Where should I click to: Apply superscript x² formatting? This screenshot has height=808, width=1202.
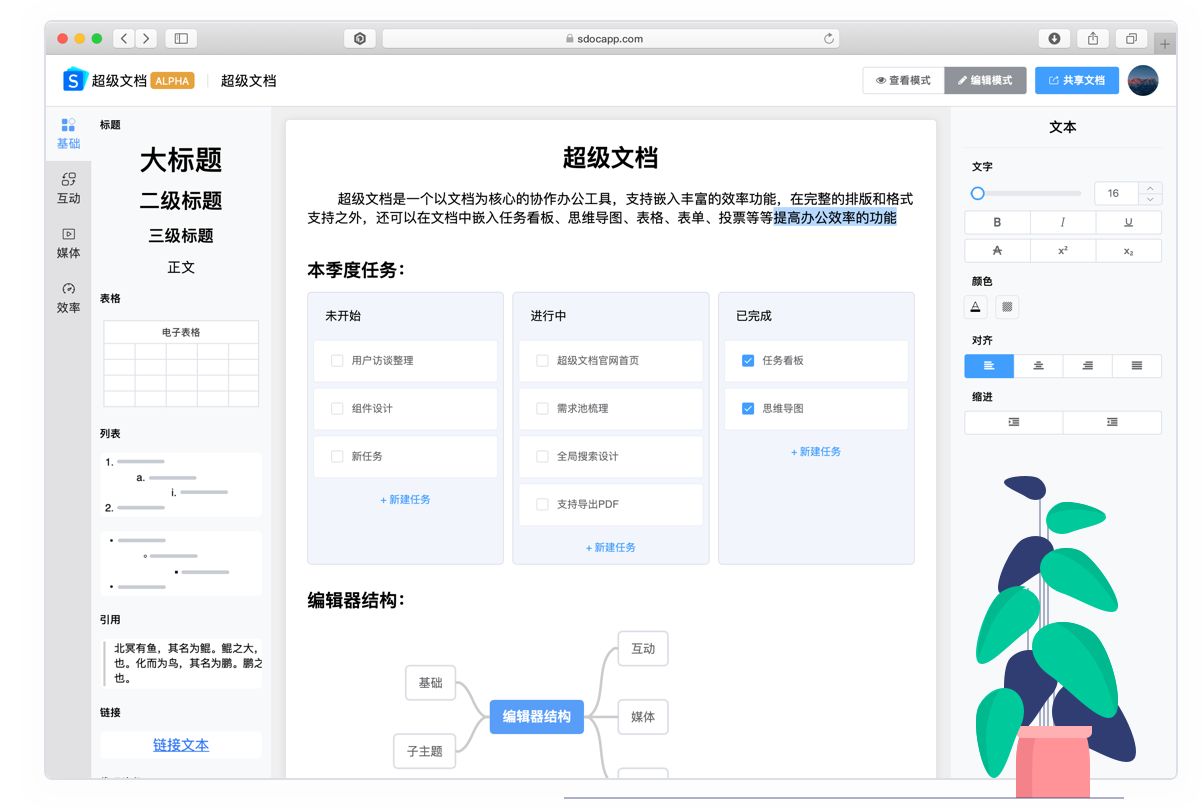pos(1063,251)
